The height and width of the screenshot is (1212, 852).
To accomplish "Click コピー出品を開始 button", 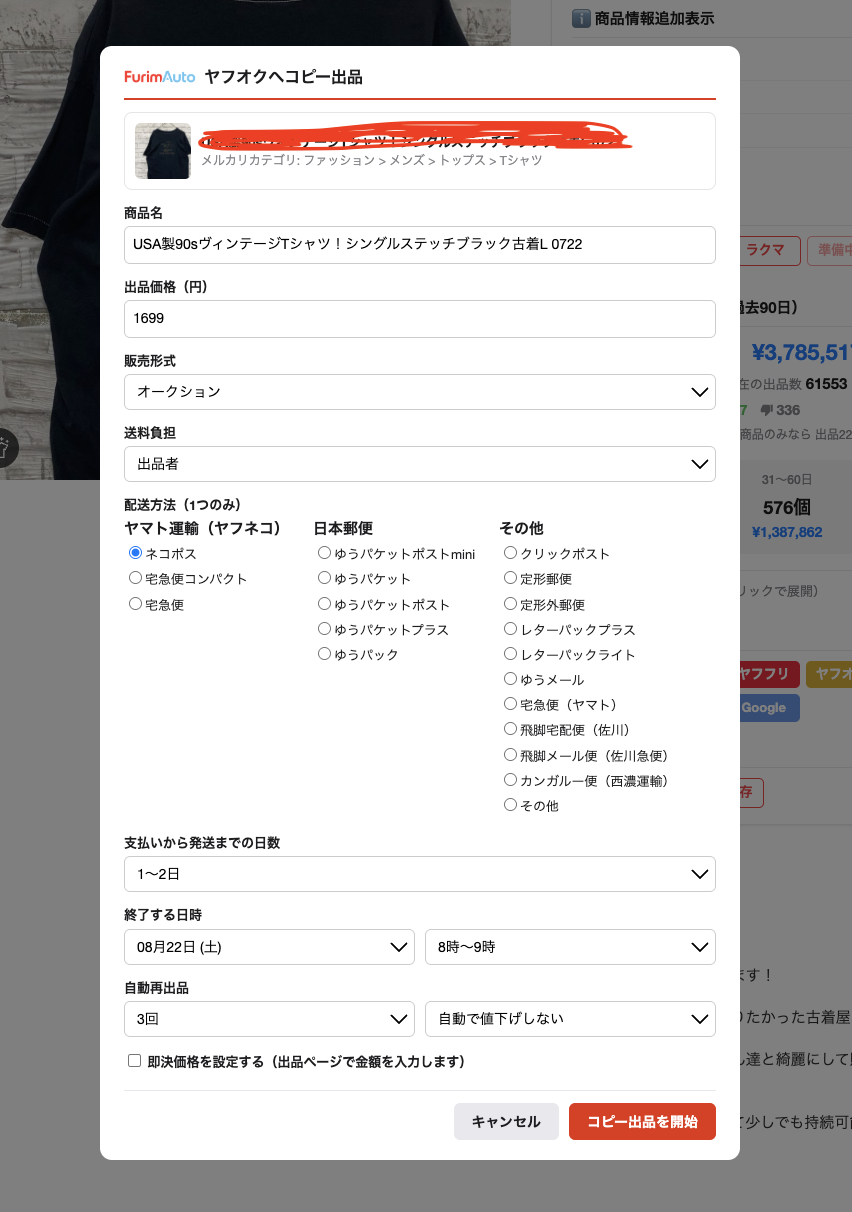I will pyautogui.click(x=642, y=1122).
